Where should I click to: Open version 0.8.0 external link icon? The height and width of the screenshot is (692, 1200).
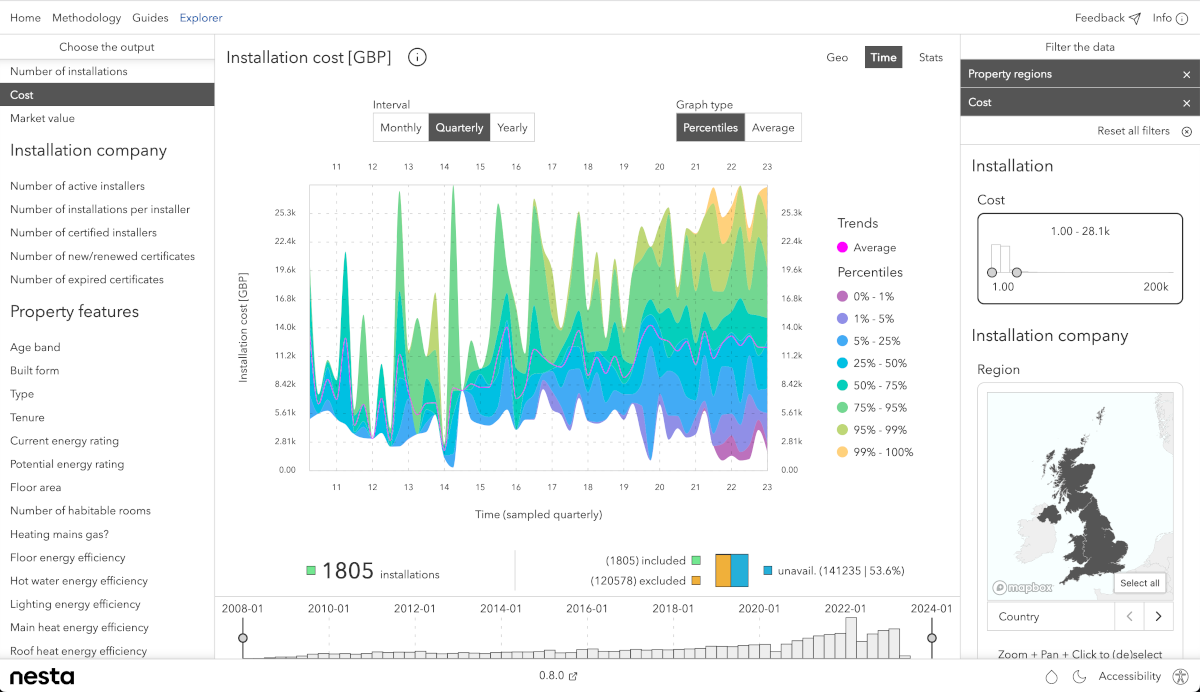point(573,676)
